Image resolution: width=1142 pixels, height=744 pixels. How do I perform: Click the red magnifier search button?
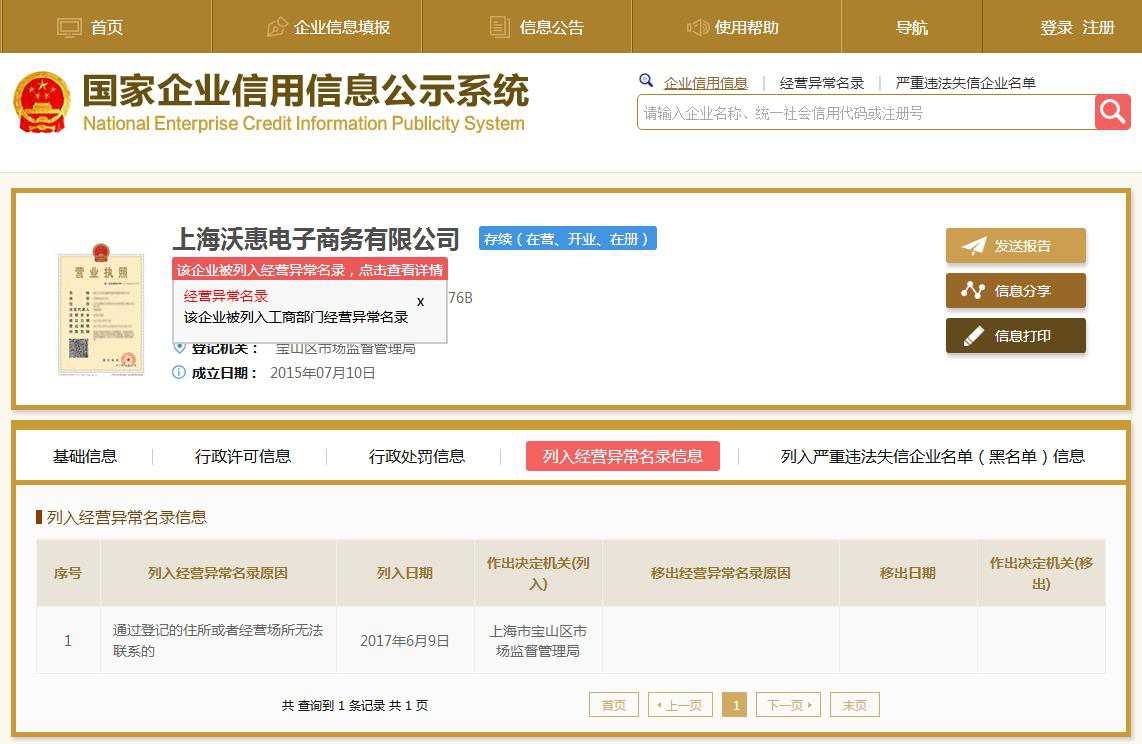tap(1112, 112)
